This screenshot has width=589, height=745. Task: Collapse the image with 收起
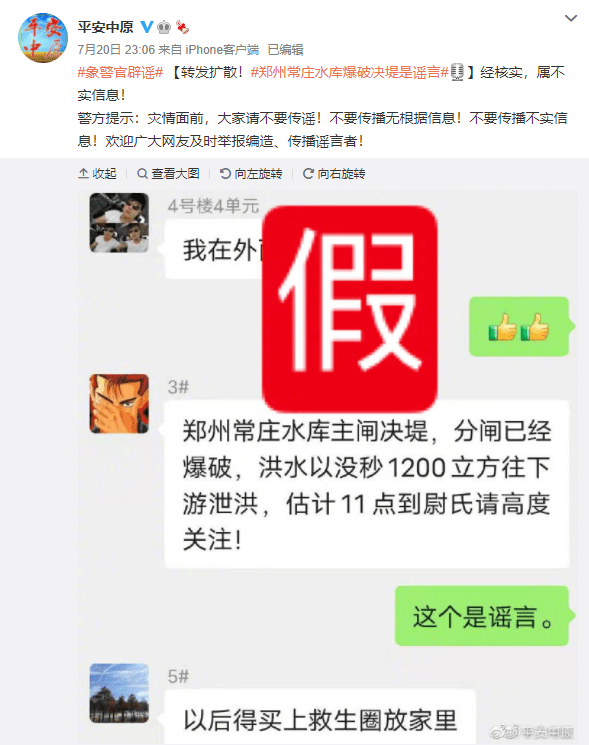[x=97, y=173]
